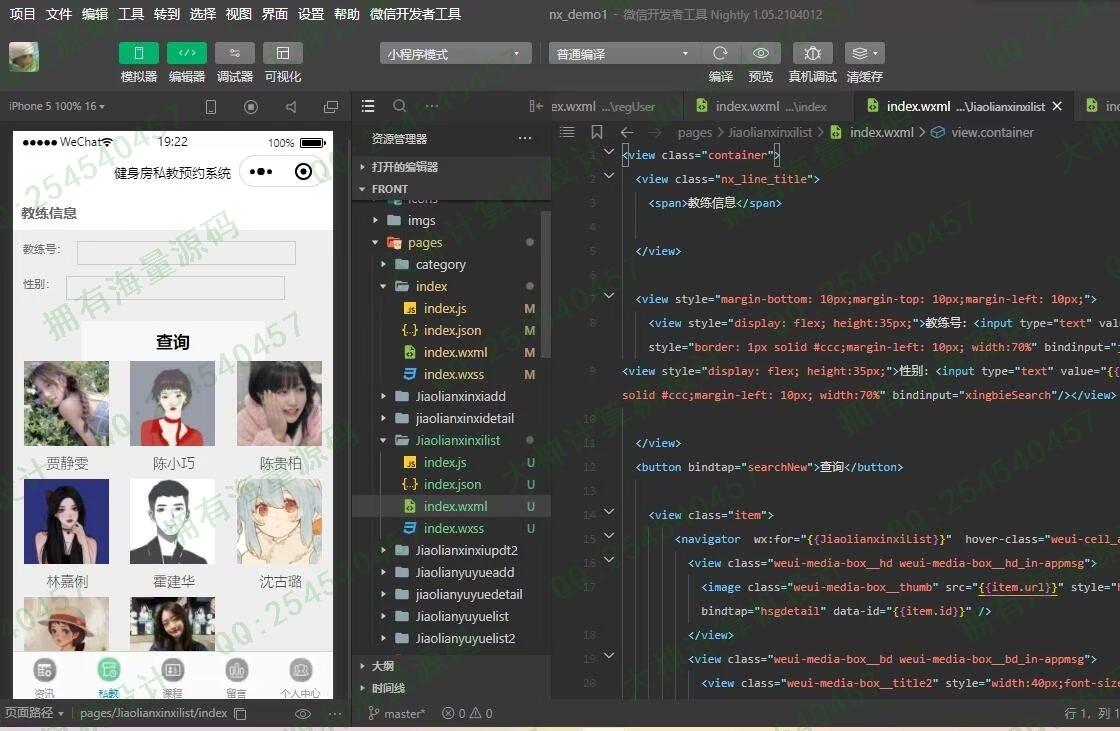Open the 工具 menu
The height and width of the screenshot is (731, 1120).
131,14
